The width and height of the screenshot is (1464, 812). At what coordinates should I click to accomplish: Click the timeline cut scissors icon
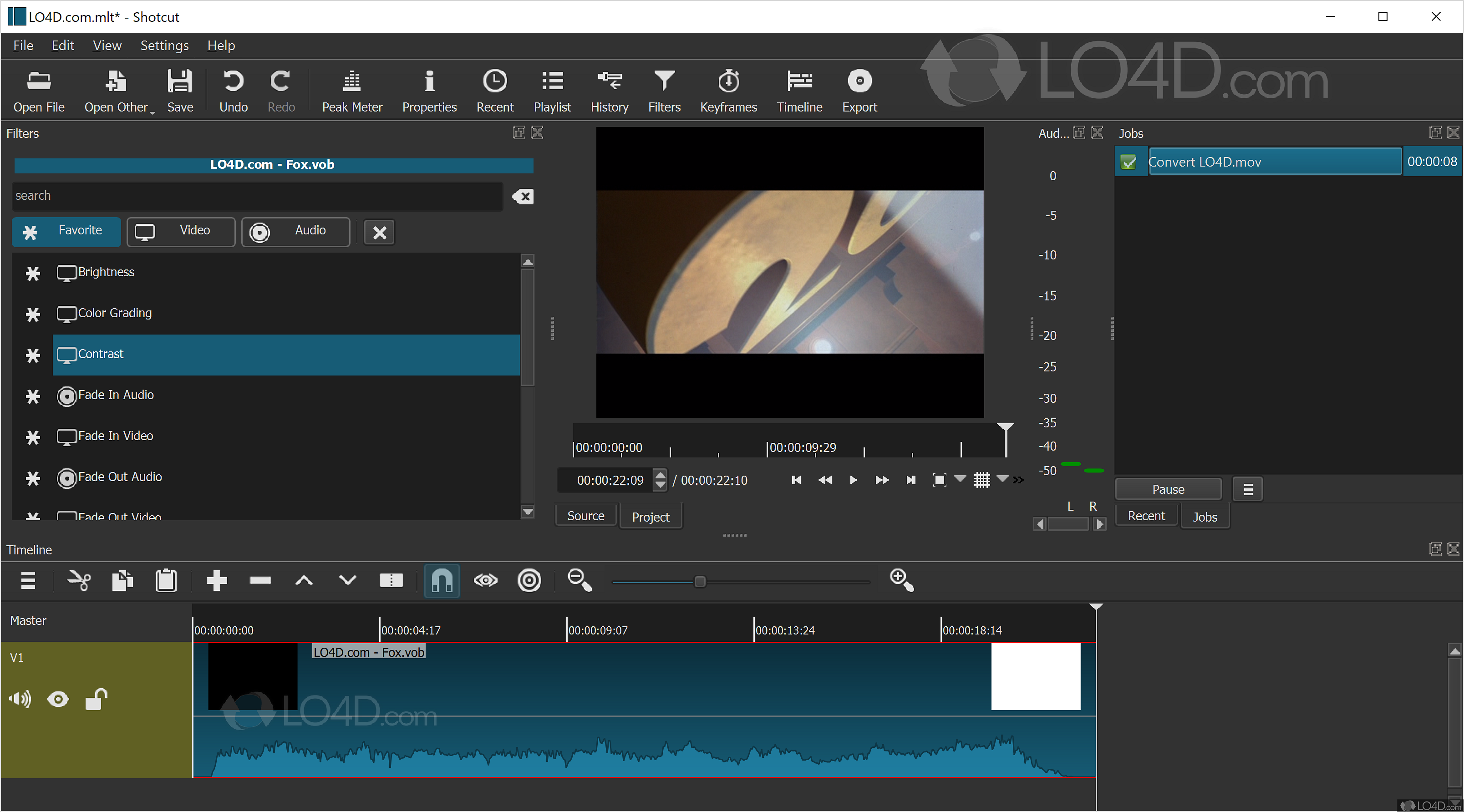78,580
